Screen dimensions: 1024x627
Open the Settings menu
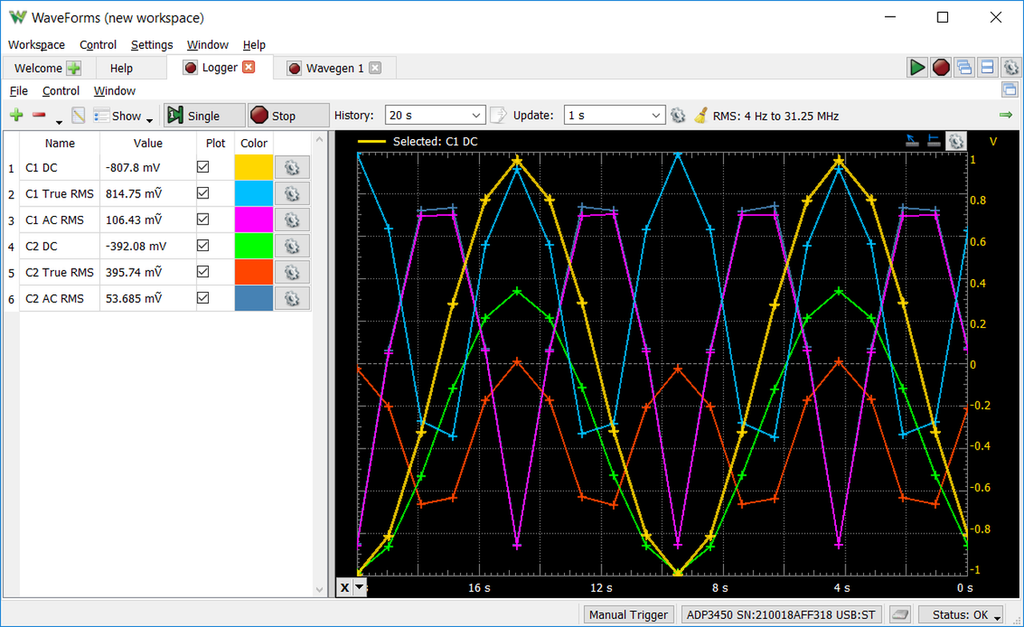(x=151, y=45)
